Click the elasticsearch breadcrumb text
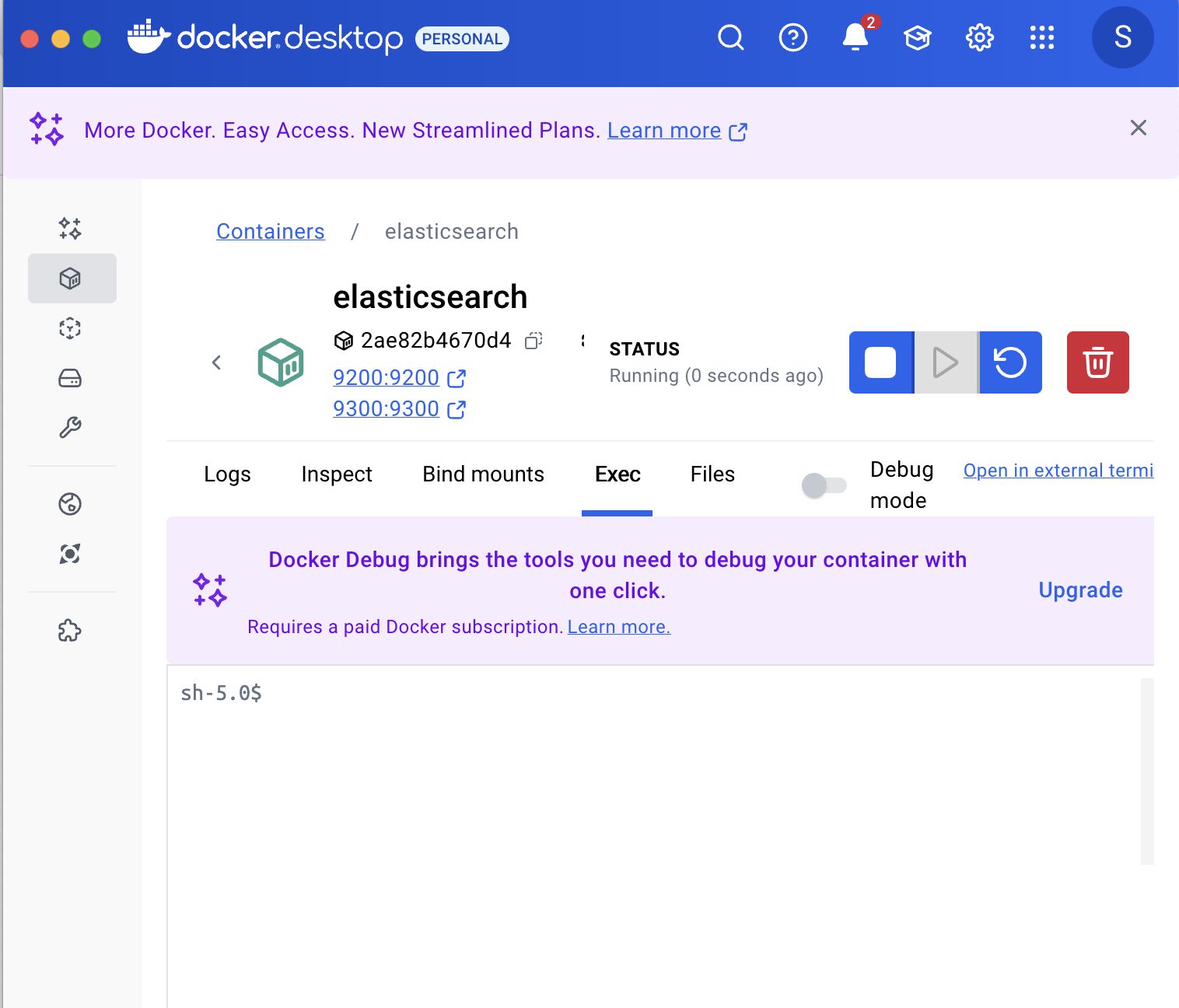 (x=451, y=232)
